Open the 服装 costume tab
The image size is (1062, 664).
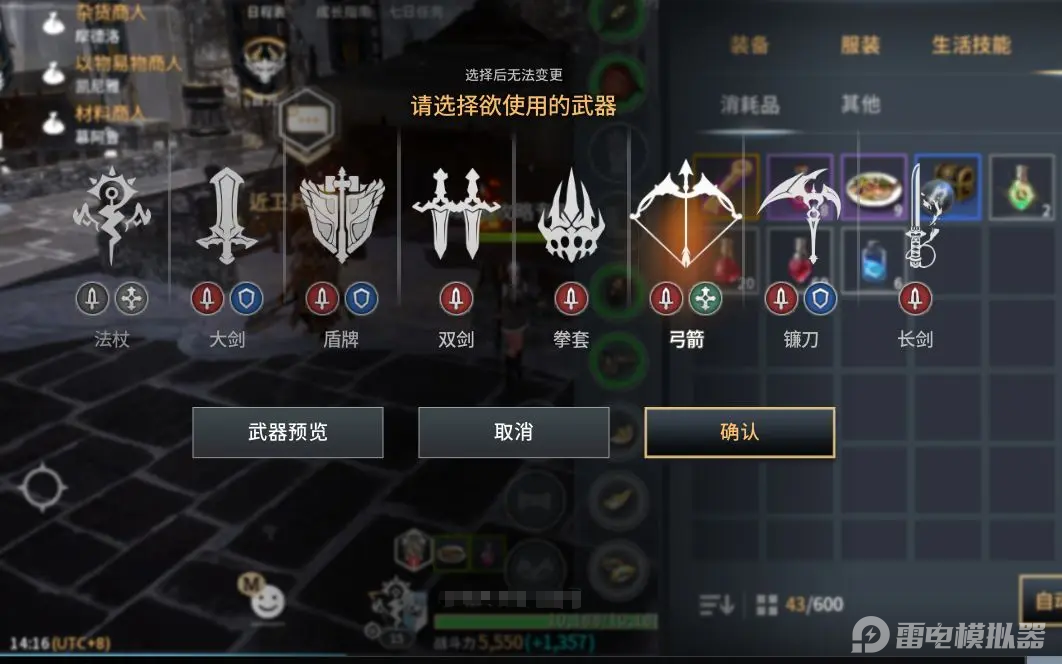[860, 45]
